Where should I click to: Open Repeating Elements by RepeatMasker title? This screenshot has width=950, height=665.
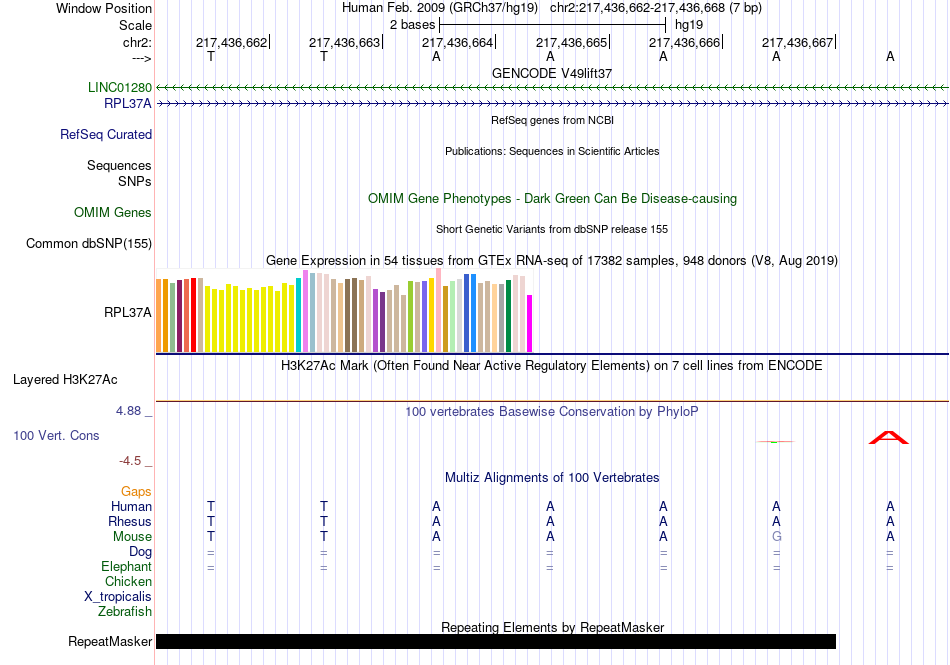[552, 627]
